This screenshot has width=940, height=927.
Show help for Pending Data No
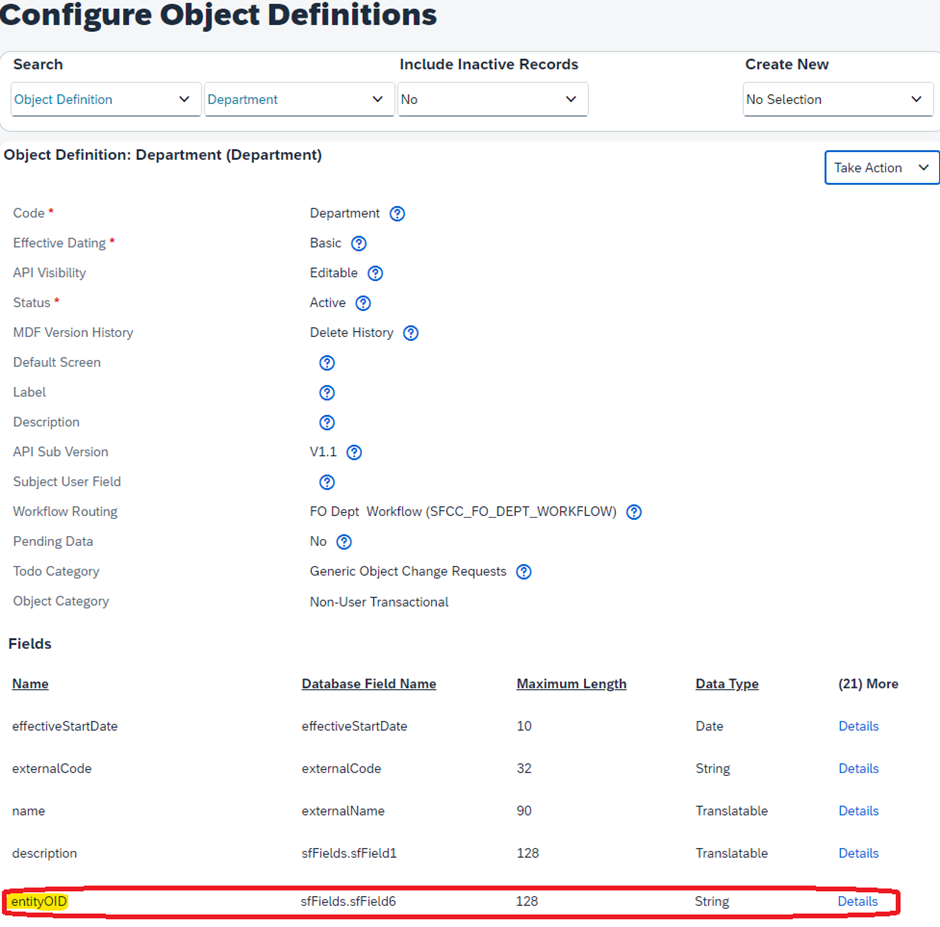(344, 542)
